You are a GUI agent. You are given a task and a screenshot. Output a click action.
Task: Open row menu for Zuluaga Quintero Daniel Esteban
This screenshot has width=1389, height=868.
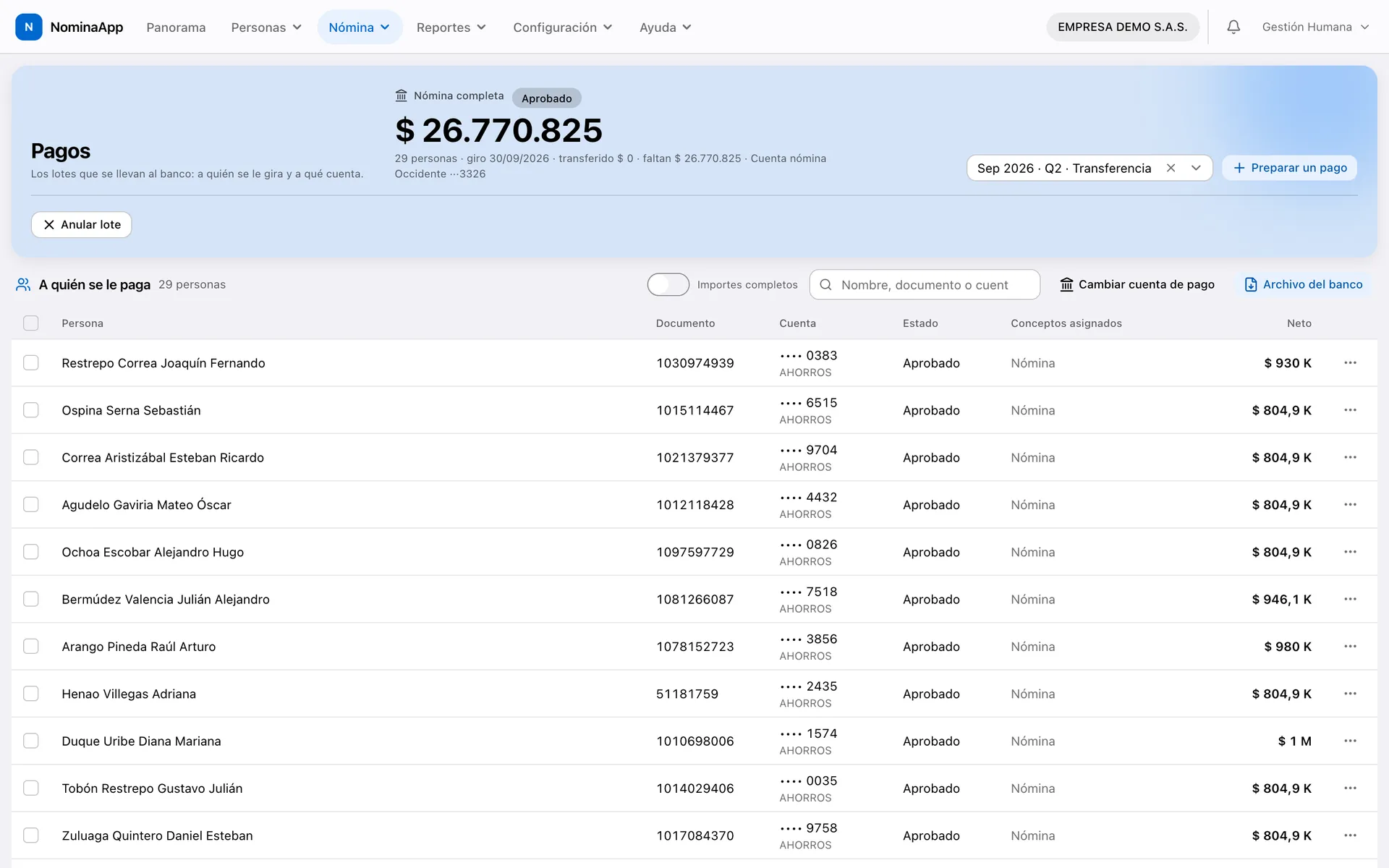click(x=1350, y=835)
